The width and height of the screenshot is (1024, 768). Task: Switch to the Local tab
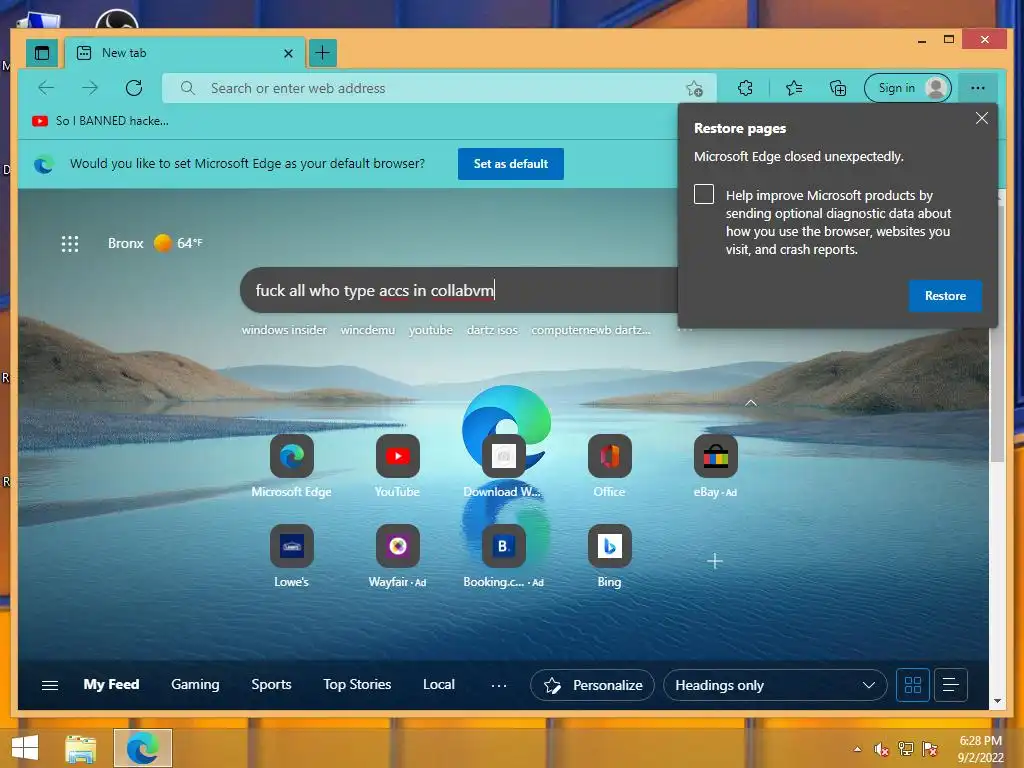tap(439, 684)
